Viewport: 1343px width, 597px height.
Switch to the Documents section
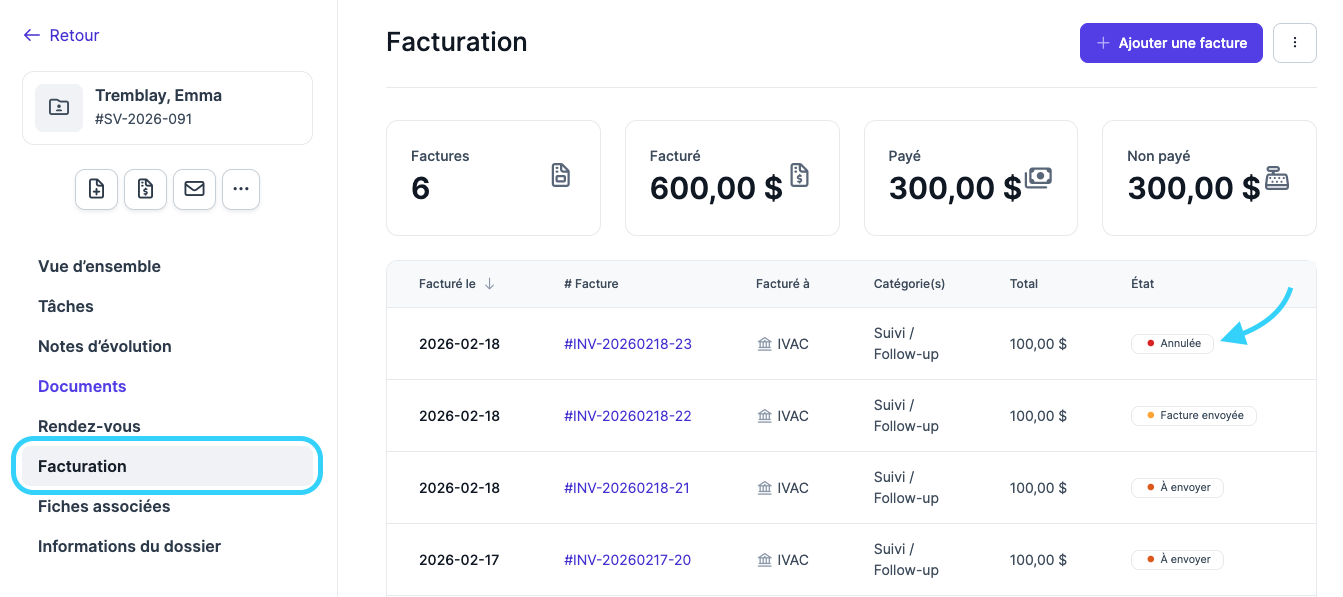[x=82, y=386]
